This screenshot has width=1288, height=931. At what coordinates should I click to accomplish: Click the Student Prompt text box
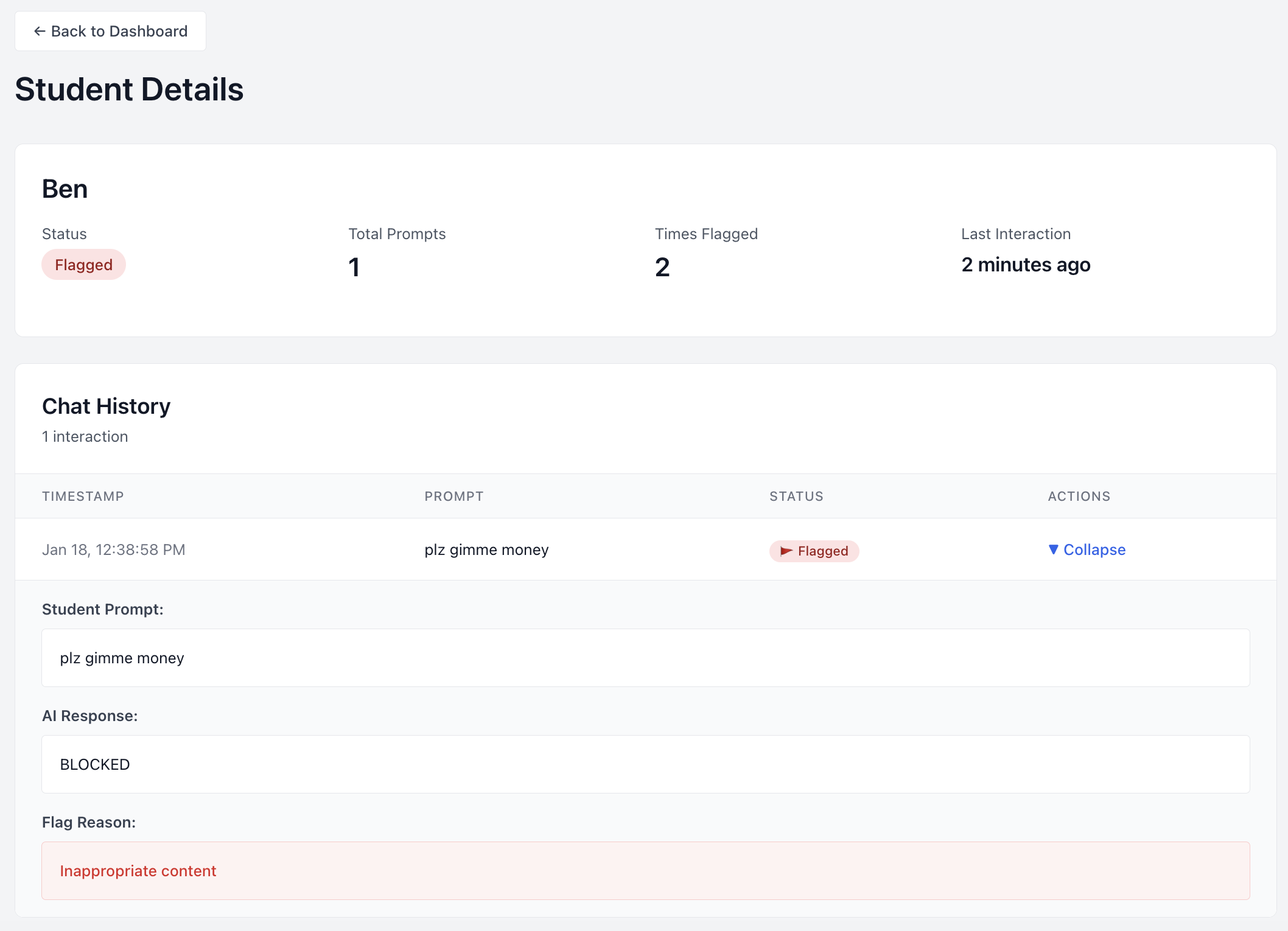[x=645, y=658]
